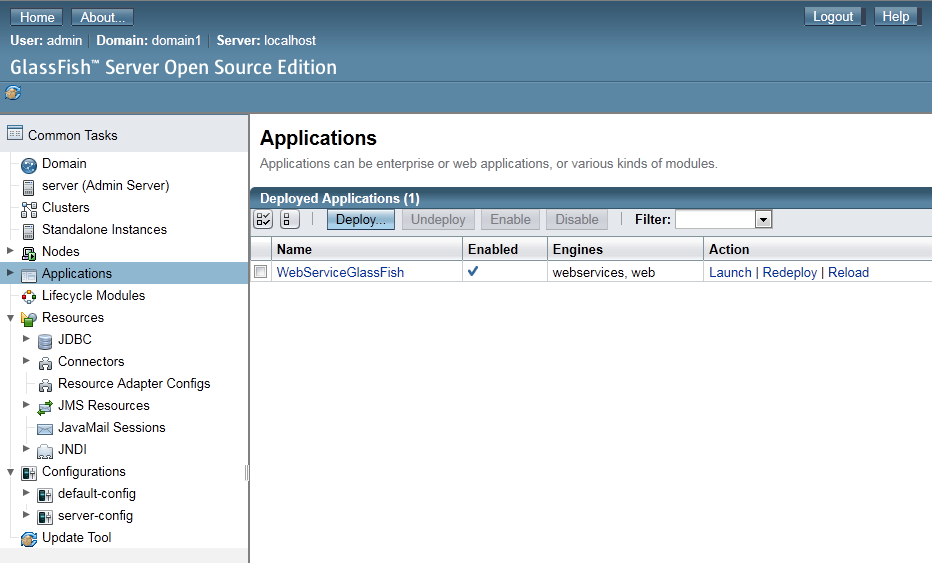Open the WebServiceGlassFish application link
Viewport: 932px width, 563px height.
tap(340, 272)
